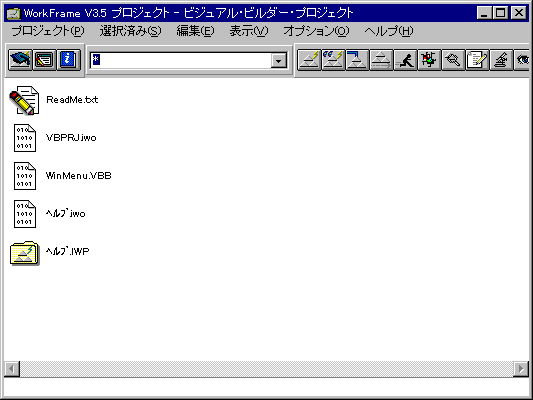Click the graduation cap project smarts icon
533x400 pixels.
coord(20,60)
